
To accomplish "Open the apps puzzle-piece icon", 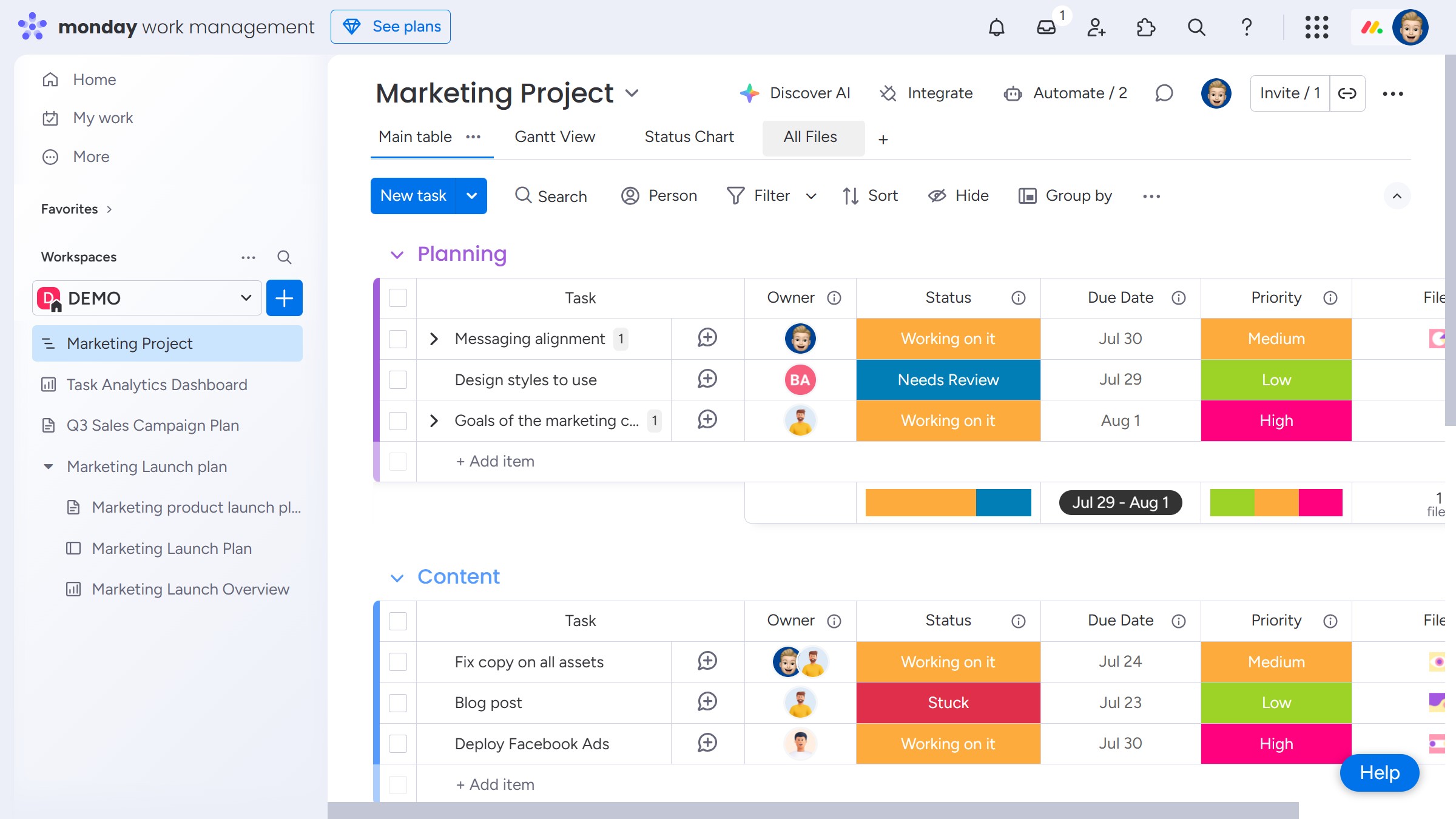I will point(1146,27).
